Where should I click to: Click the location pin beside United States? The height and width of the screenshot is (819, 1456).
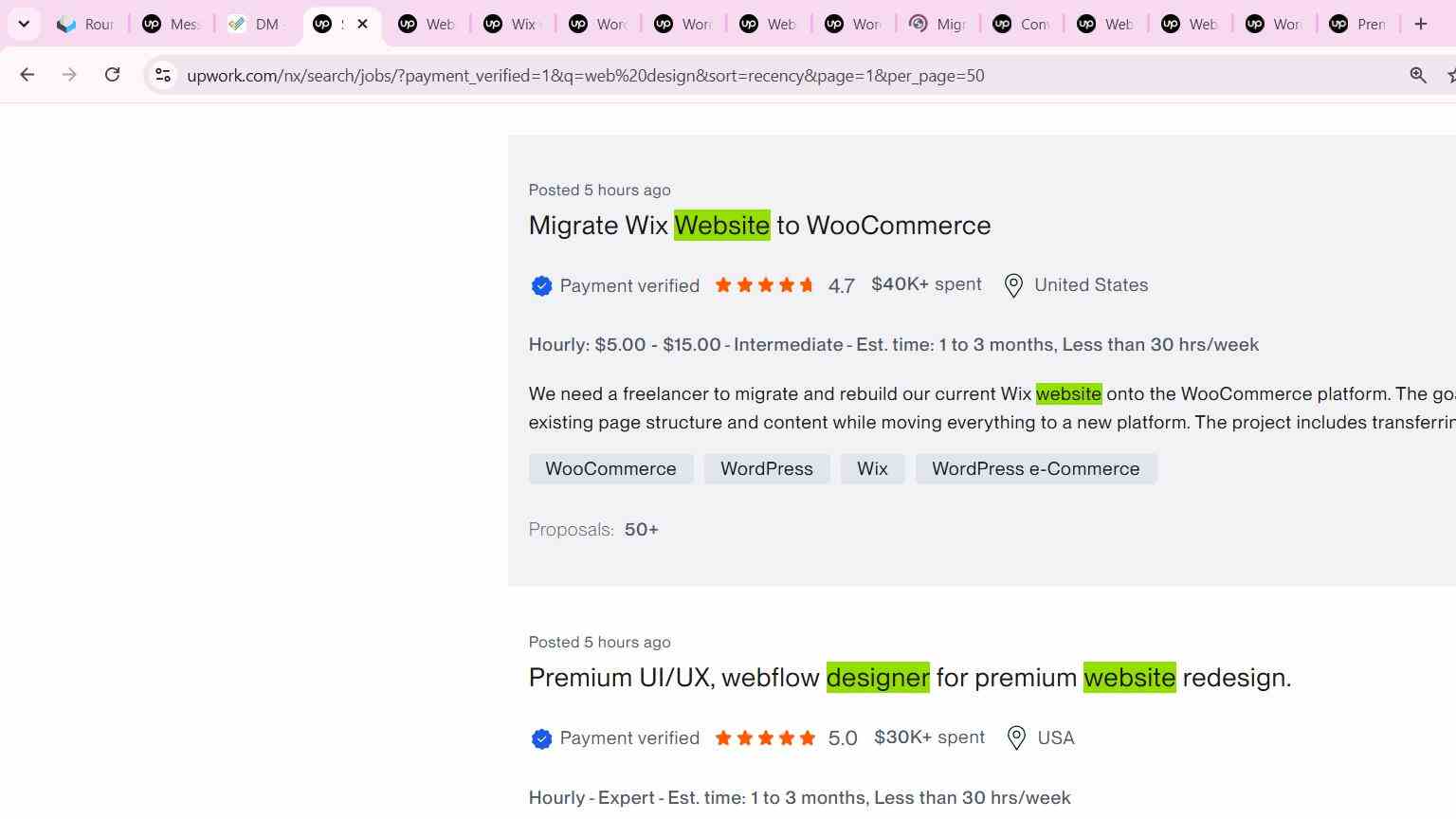pos(1013,285)
